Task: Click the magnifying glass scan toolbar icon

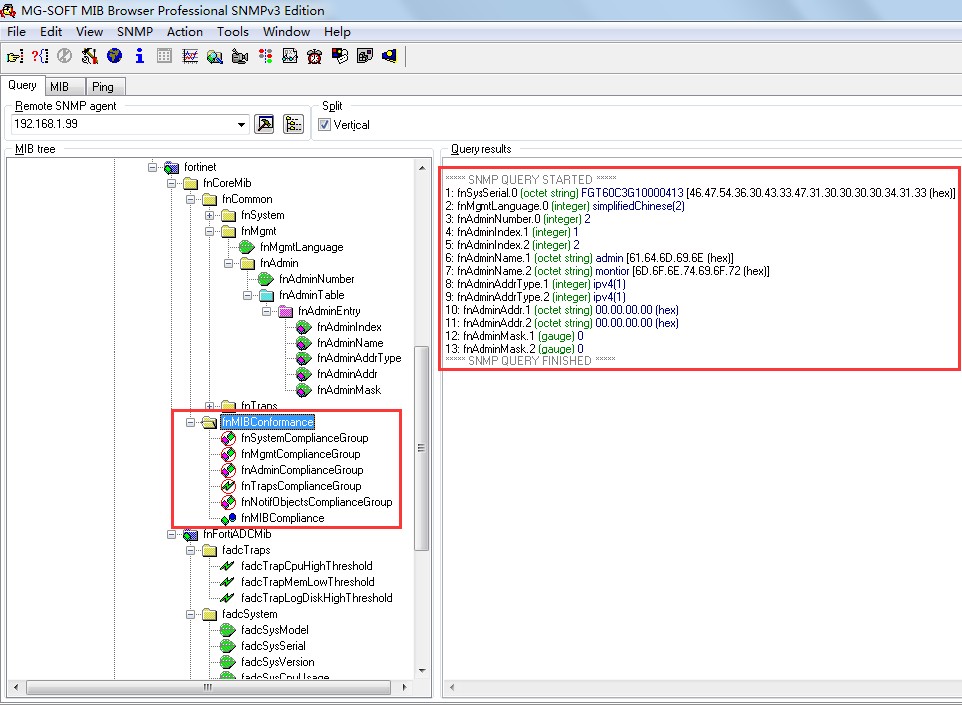Action: pyautogui.click(x=215, y=56)
